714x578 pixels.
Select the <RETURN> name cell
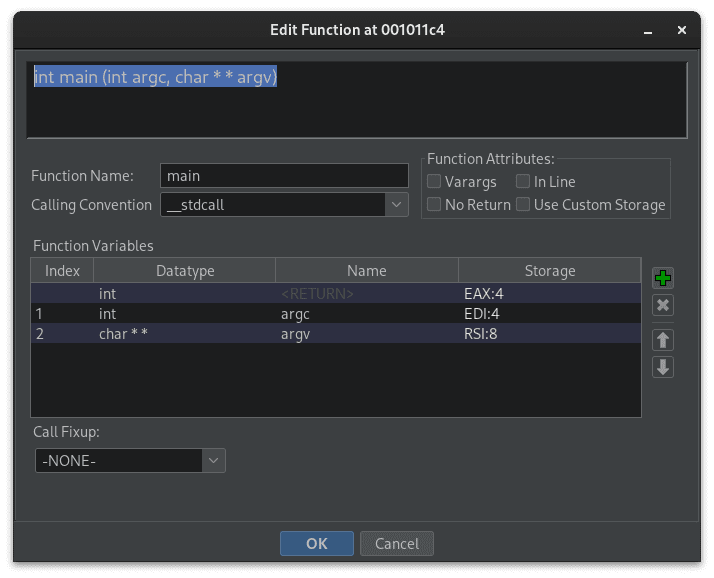367,293
